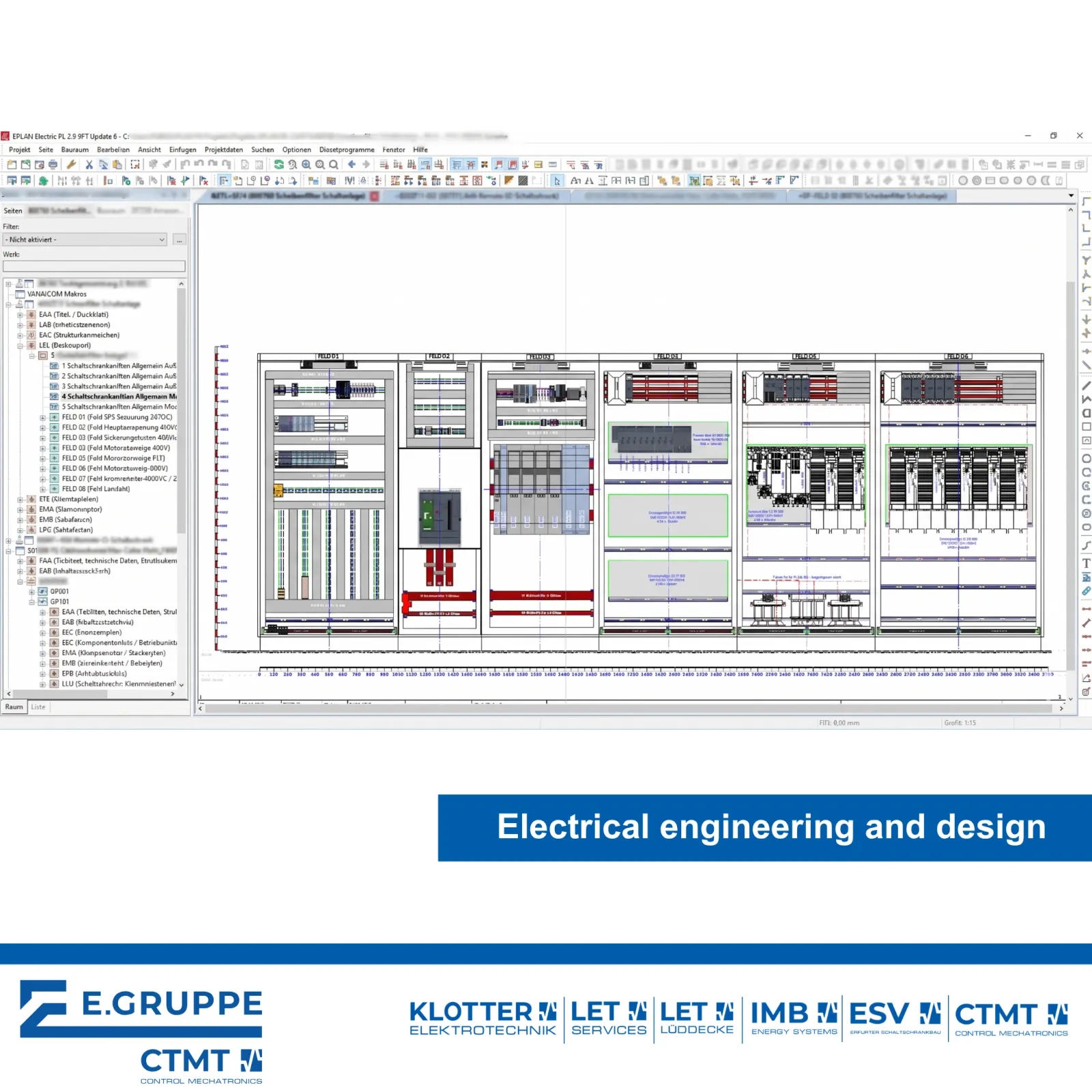Open the Bauraum menu
The height and width of the screenshot is (1092, 1092).
tap(75, 149)
